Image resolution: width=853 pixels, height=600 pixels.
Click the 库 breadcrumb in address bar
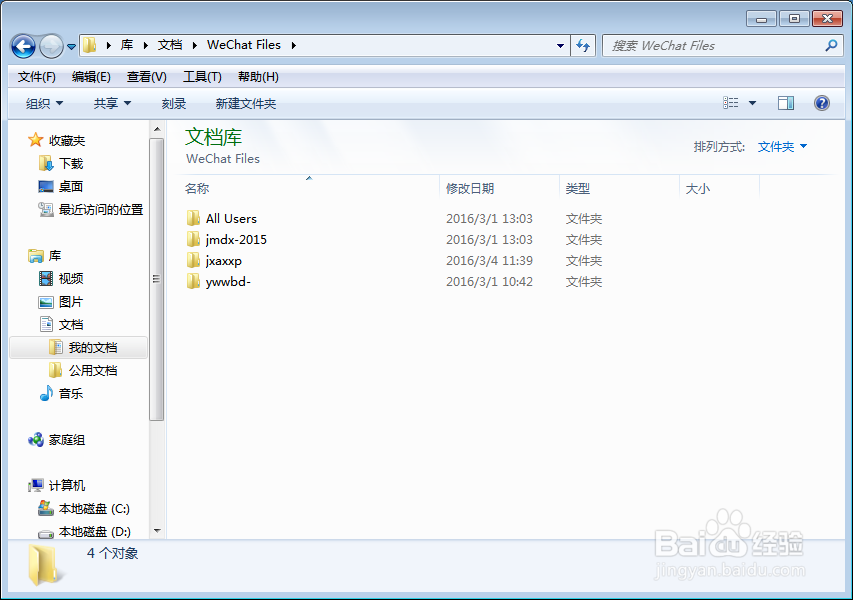click(x=127, y=45)
